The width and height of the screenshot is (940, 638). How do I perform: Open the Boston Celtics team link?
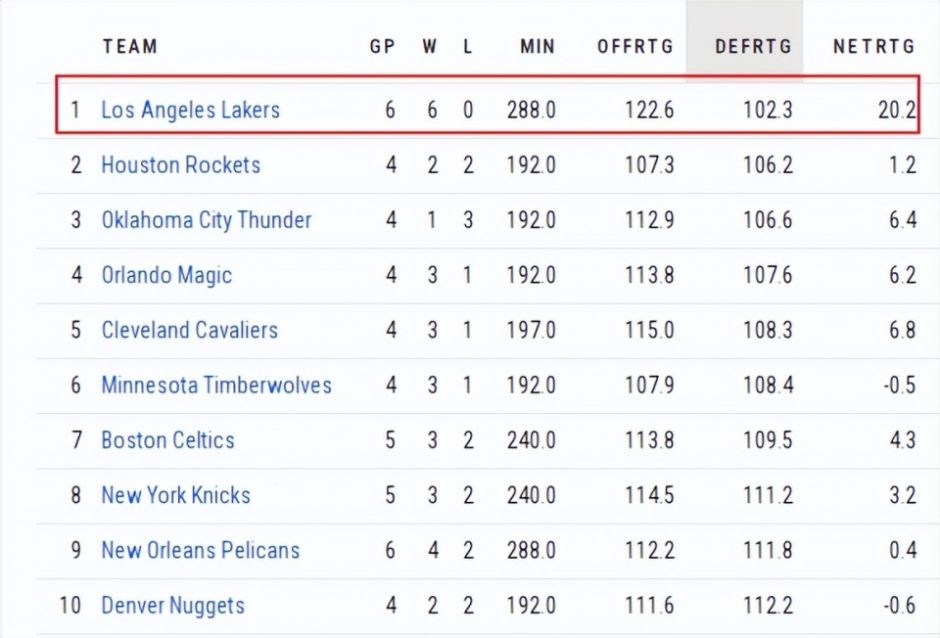(x=167, y=440)
